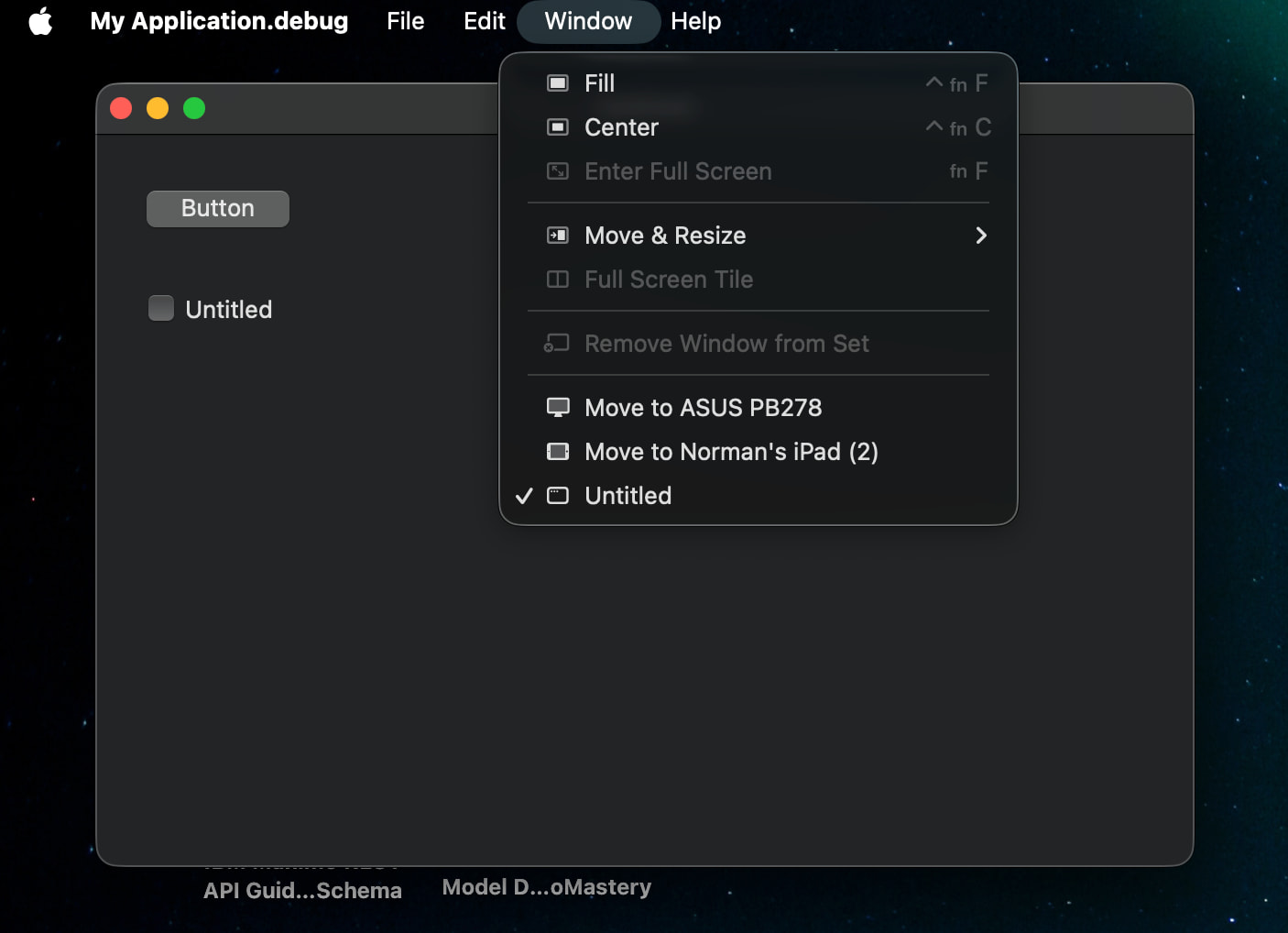Open the Move & Resize submenu
The width and height of the screenshot is (1288, 933).
759,236
